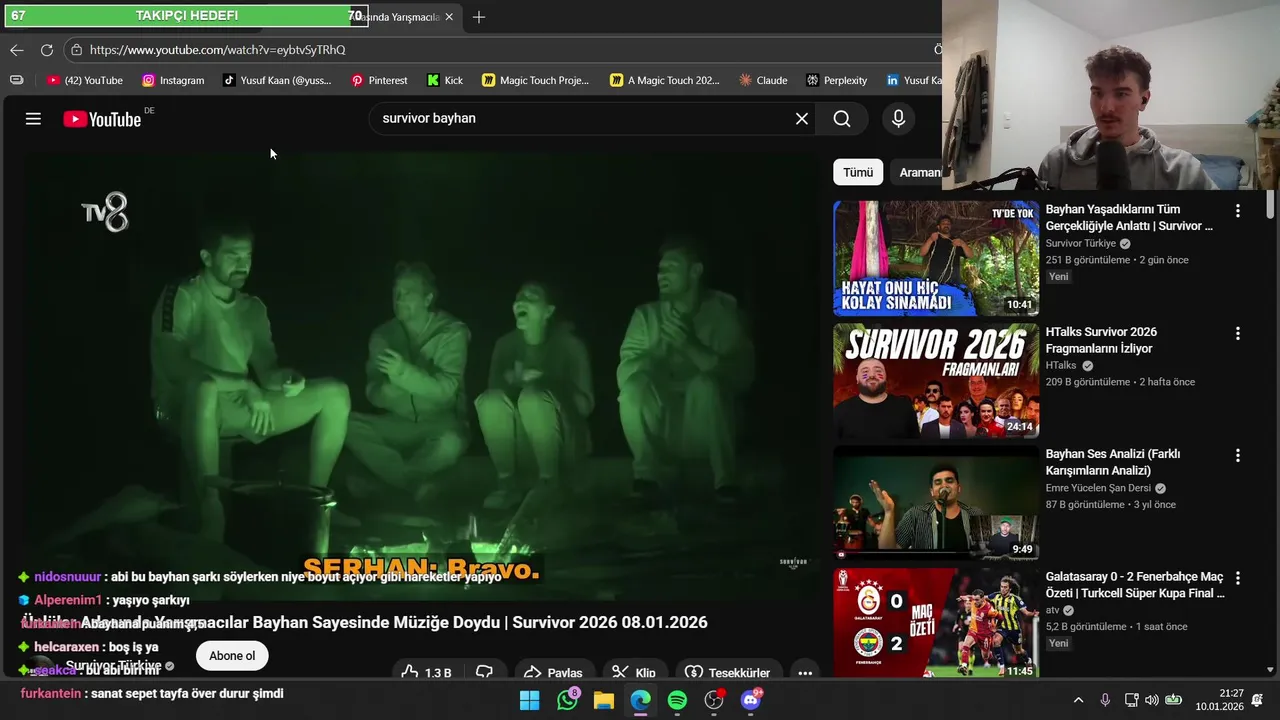Share the video with Paylaş
1280x720 pixels.
[x=553, y=672]
